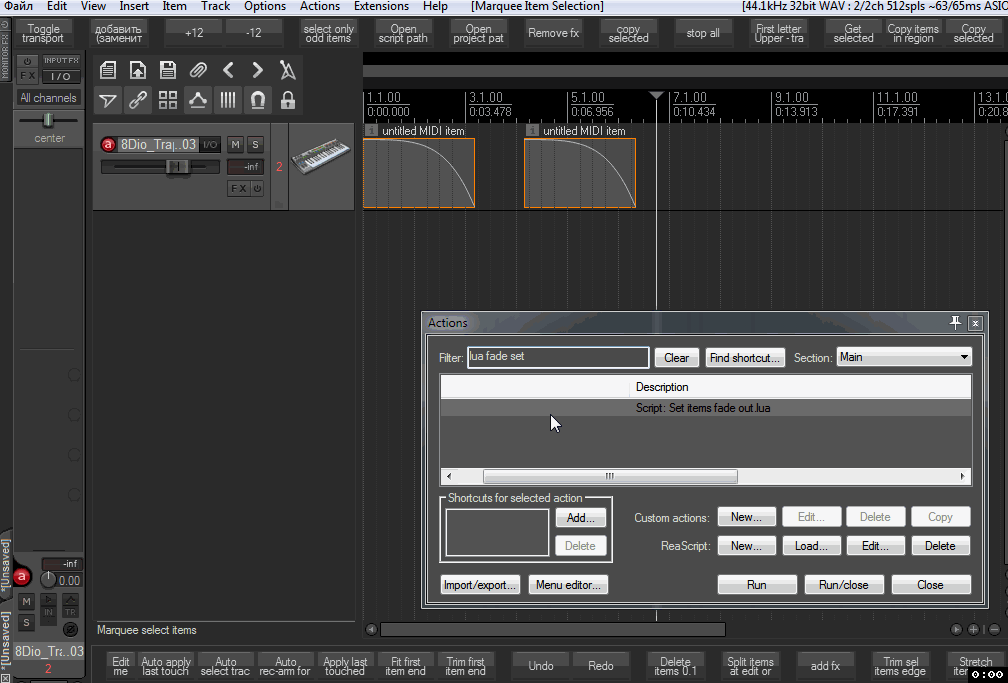Click the 8Dio track volume fader

(177, 166)
